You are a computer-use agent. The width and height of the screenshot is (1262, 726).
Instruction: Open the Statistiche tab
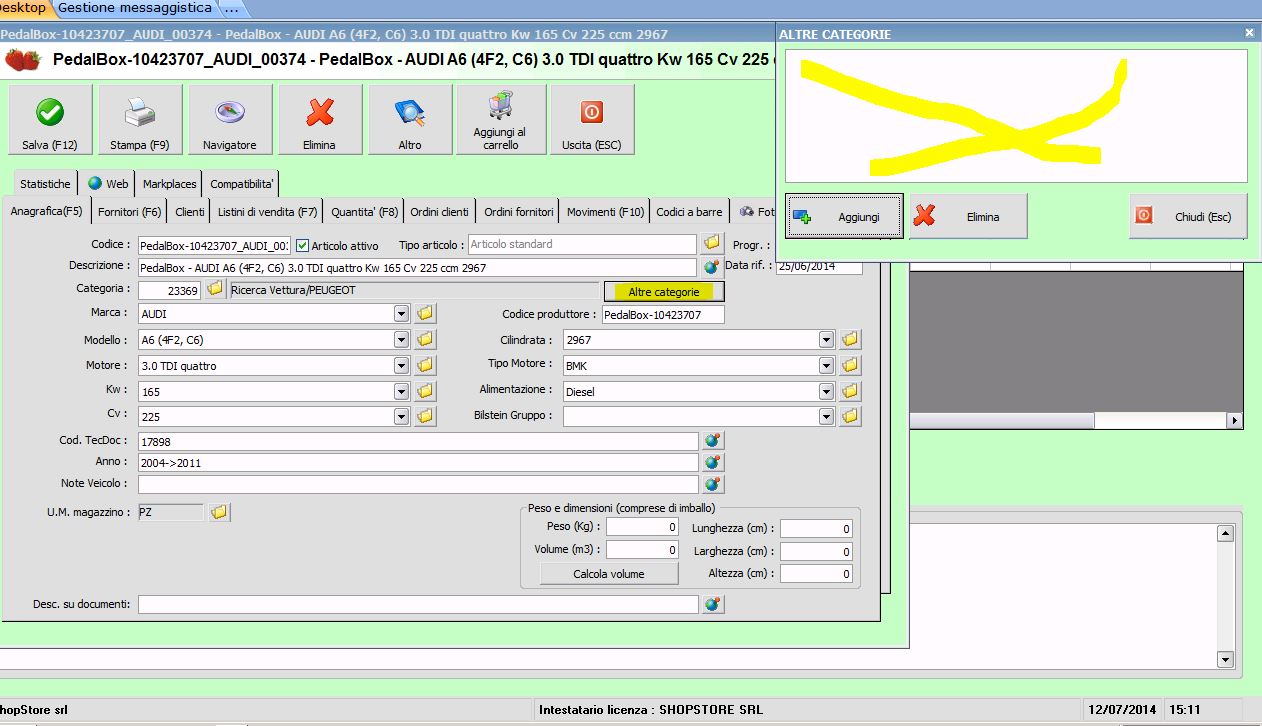click(x=45, y=184)
